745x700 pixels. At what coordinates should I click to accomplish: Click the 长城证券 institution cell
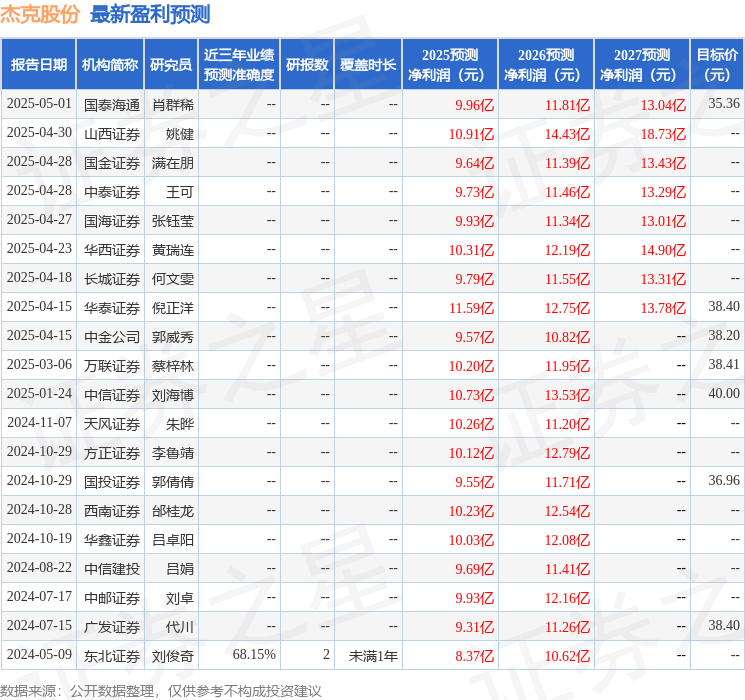point(112,279)
